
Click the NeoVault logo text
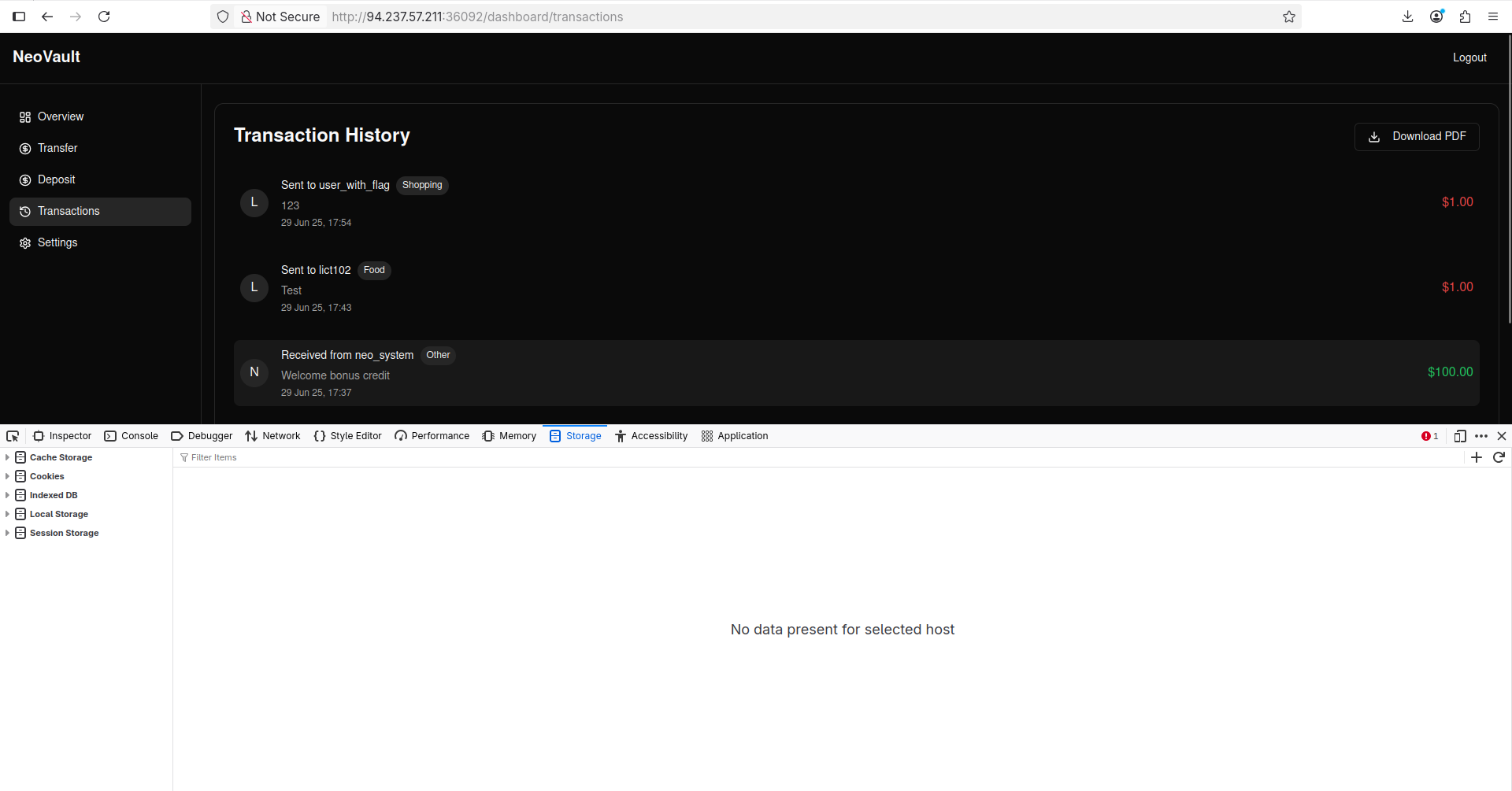click(46, 57)
